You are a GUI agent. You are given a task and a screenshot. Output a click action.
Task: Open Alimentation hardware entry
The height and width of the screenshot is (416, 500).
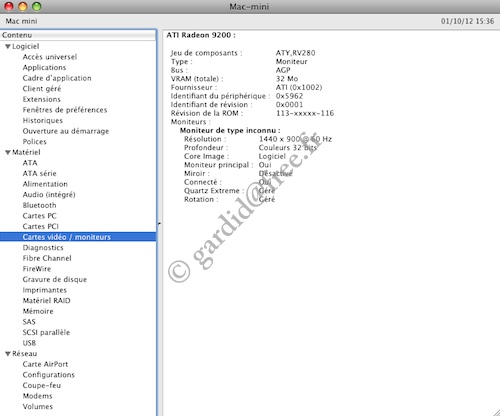tap(45, 184)
